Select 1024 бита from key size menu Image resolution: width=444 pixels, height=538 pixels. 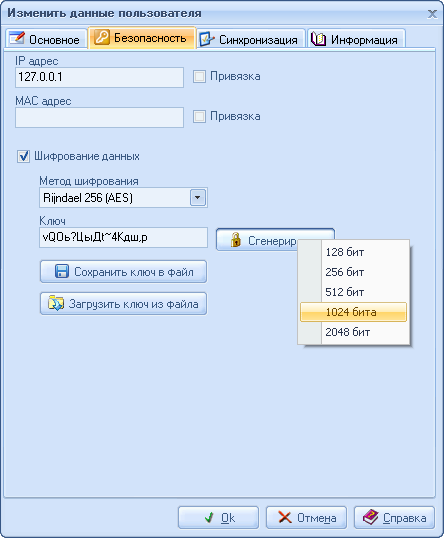coord(353,312)
